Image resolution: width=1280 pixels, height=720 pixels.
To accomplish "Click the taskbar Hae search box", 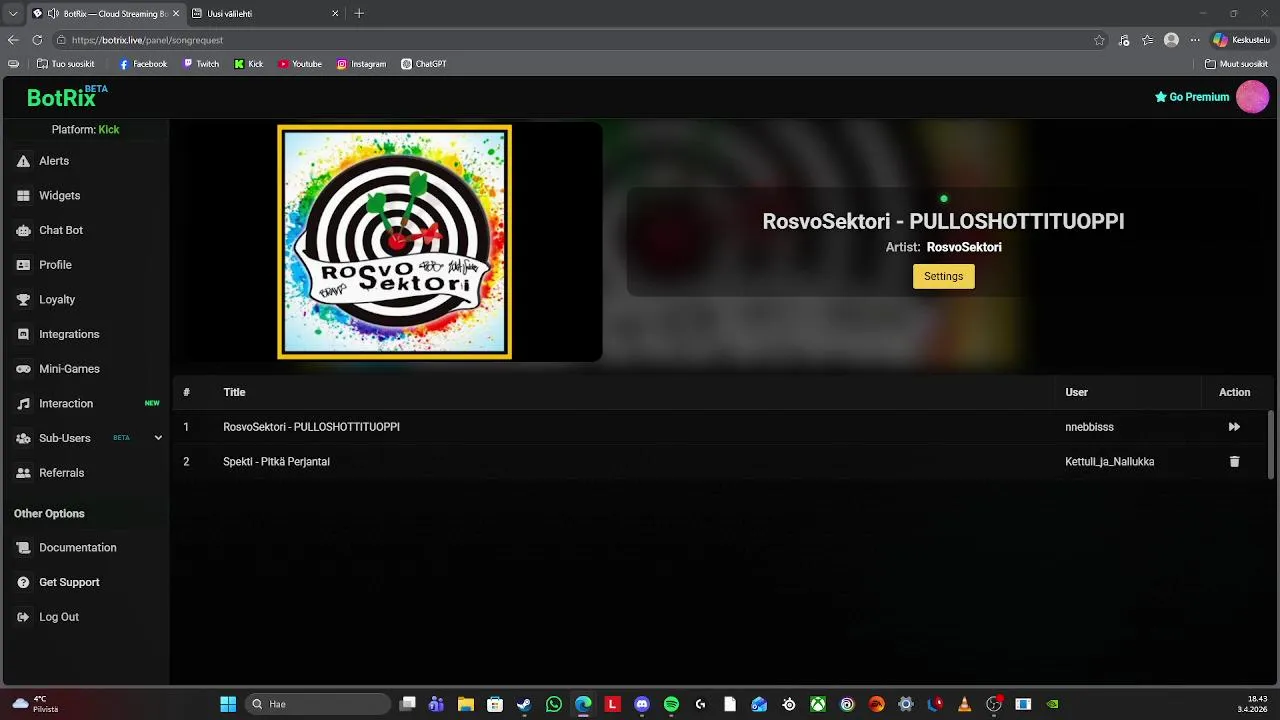I will coord(317,704).
